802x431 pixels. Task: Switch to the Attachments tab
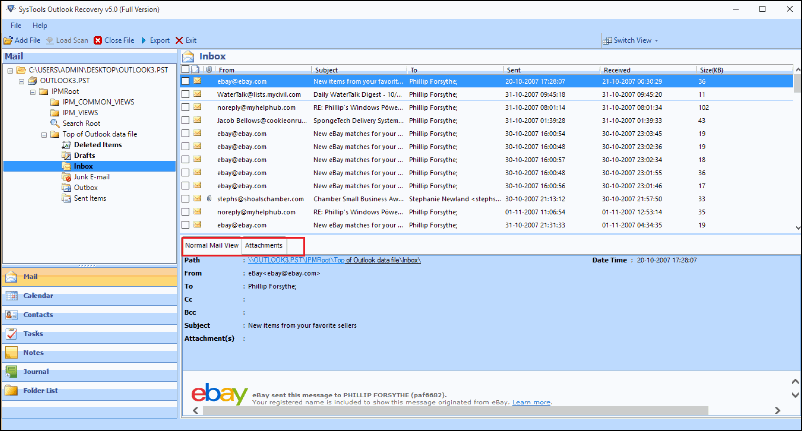point(263,245)
